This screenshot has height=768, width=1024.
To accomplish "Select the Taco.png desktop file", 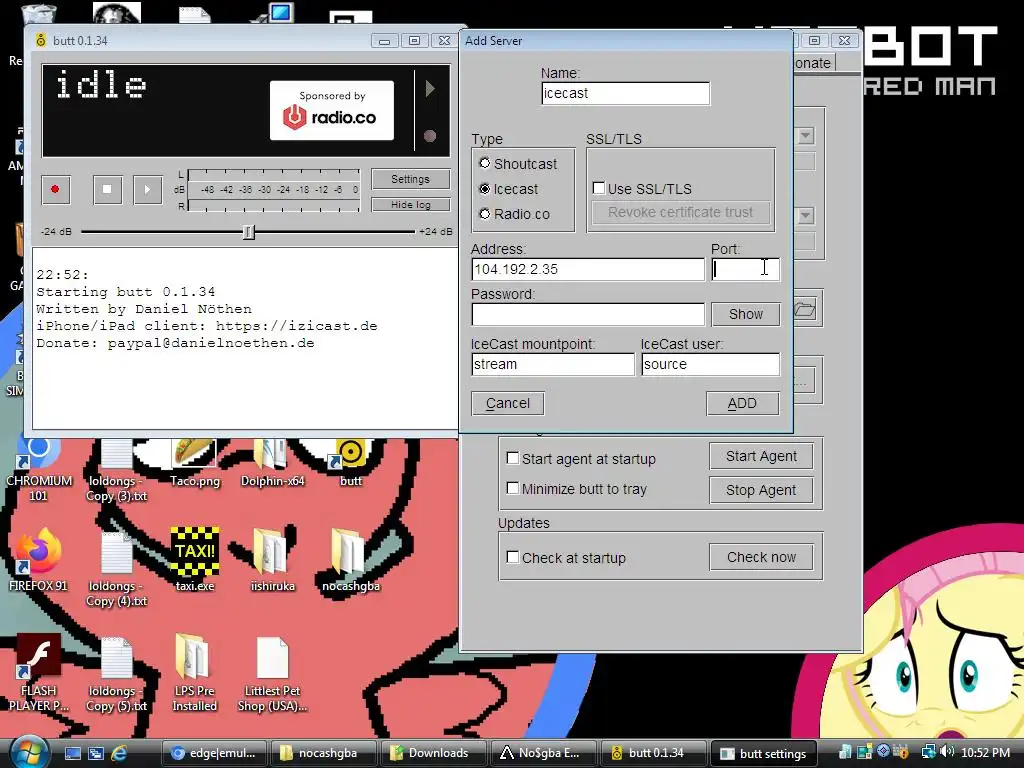I will point(194,464).
